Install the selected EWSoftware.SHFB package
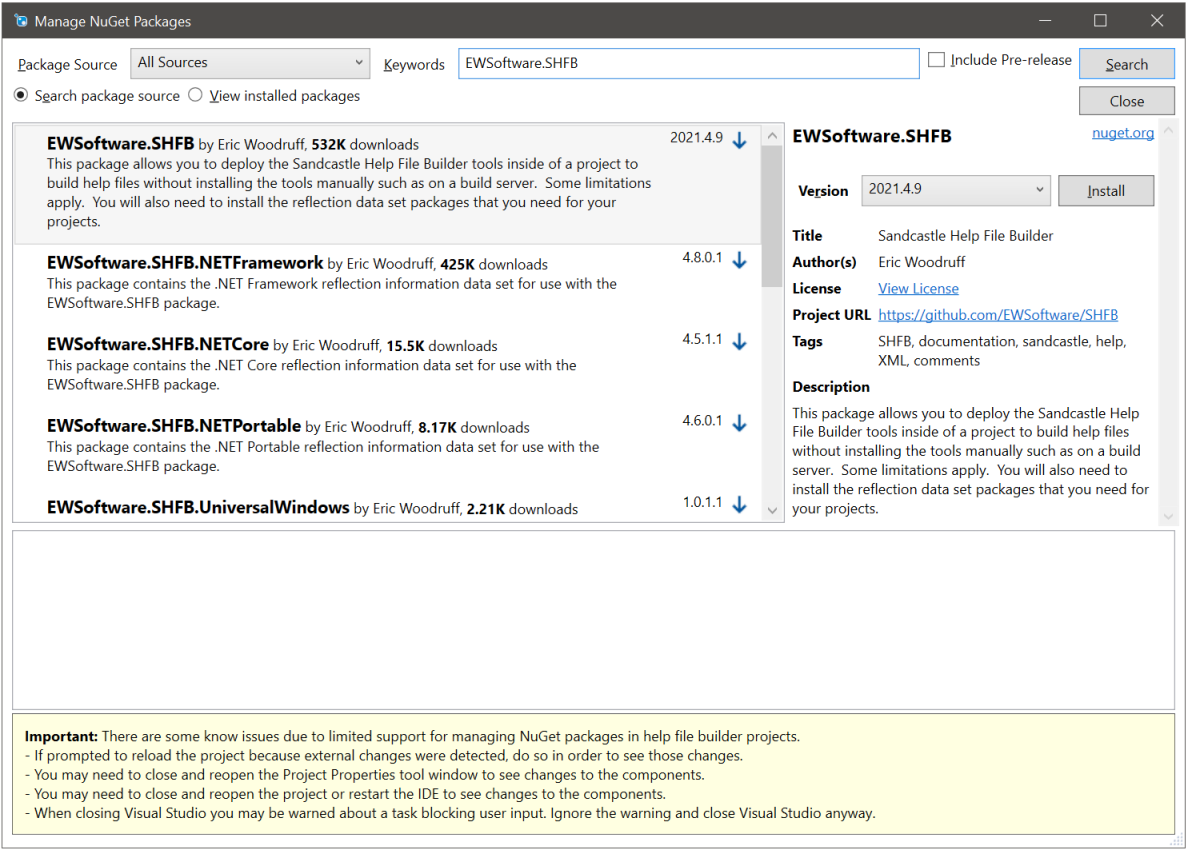The width and height of the screenshot is (1188, 850). (x=1106, y=190)
